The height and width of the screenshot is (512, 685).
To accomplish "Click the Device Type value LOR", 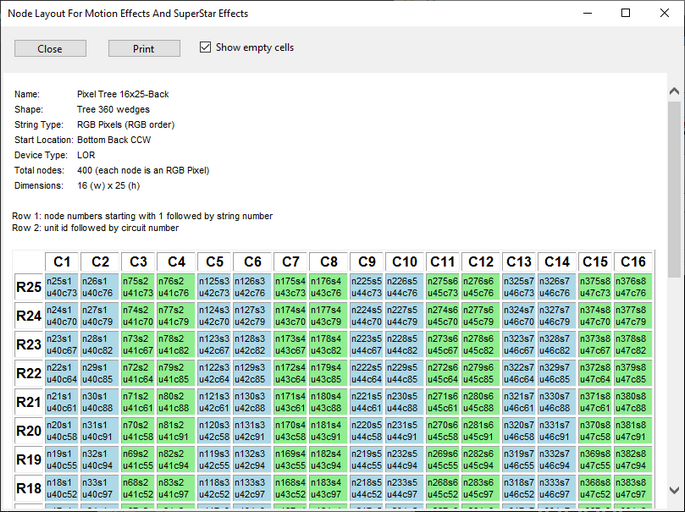I will point(86,155).
